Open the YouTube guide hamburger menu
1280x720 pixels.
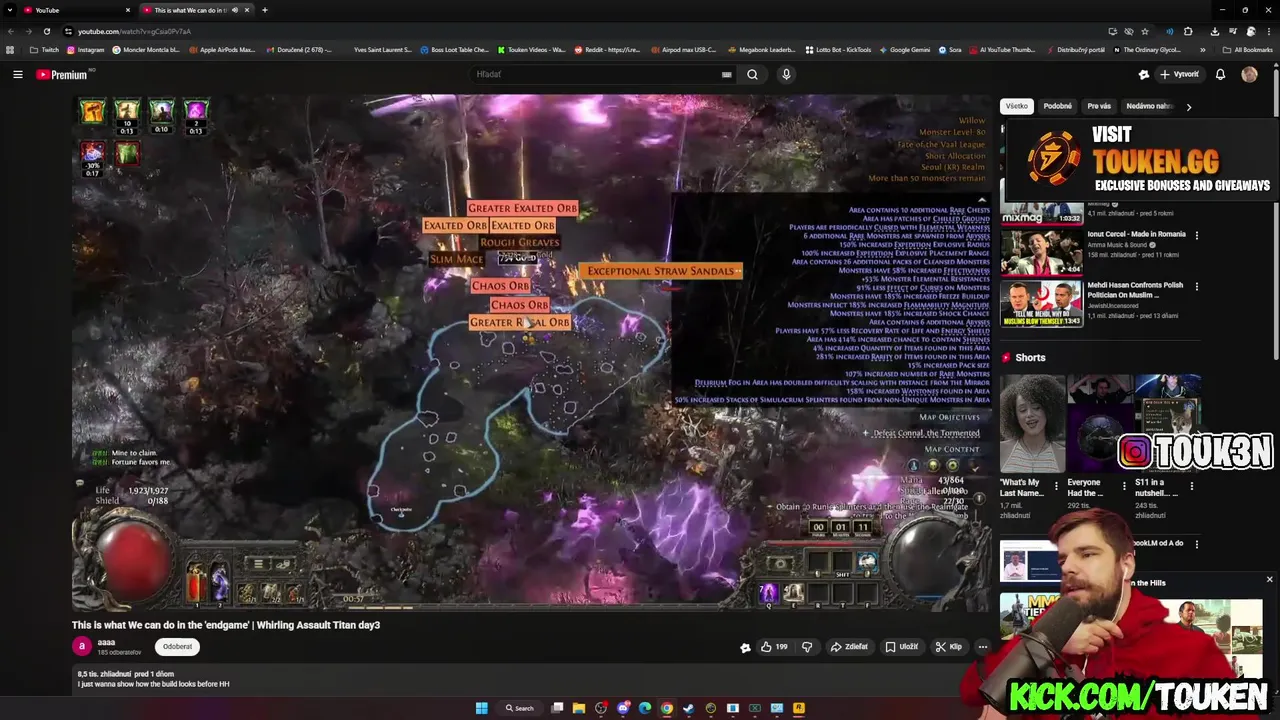click(x=18, y=74)
